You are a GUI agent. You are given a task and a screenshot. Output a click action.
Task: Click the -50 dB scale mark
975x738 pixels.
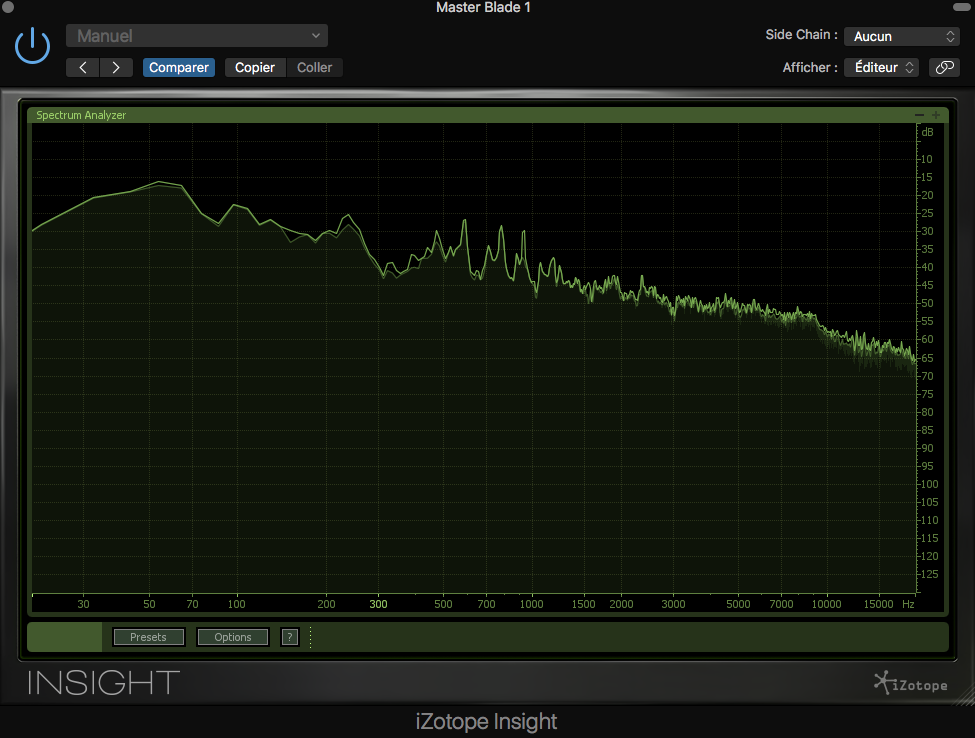927,303
